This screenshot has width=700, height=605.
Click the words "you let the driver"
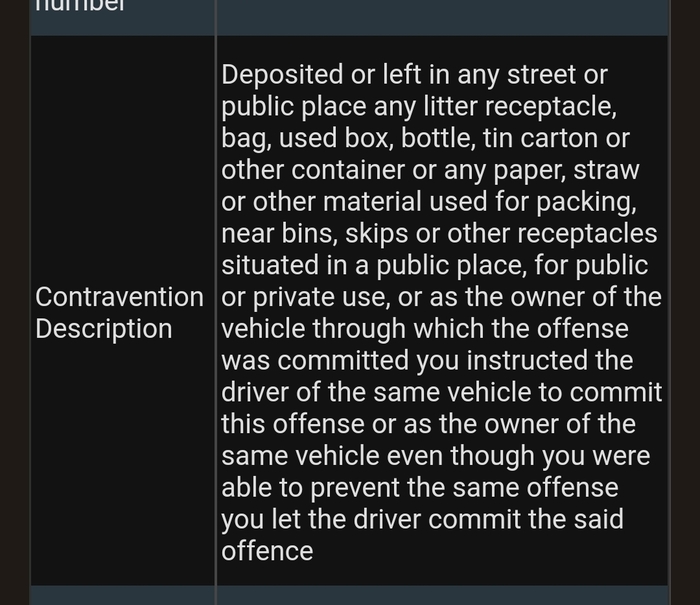click(x=340, y=520)
